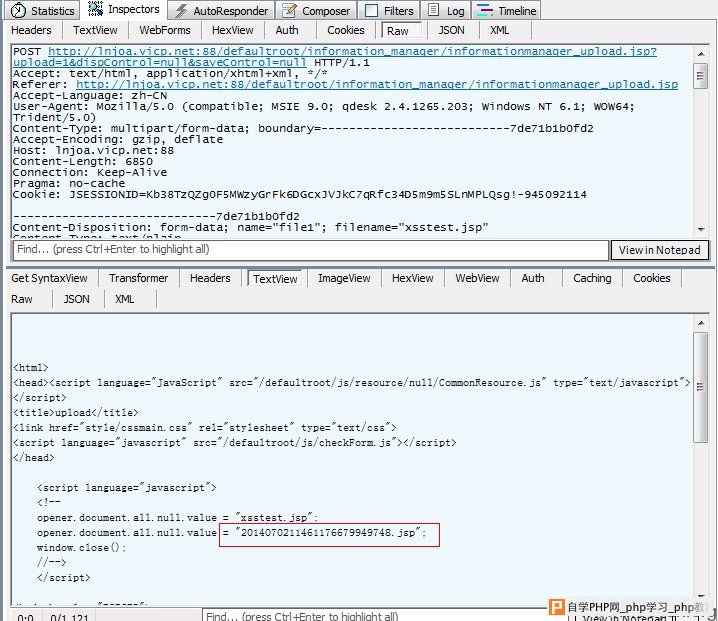Select response ImageView tab
Screen dimensions: 718x621
pos(344,278)
